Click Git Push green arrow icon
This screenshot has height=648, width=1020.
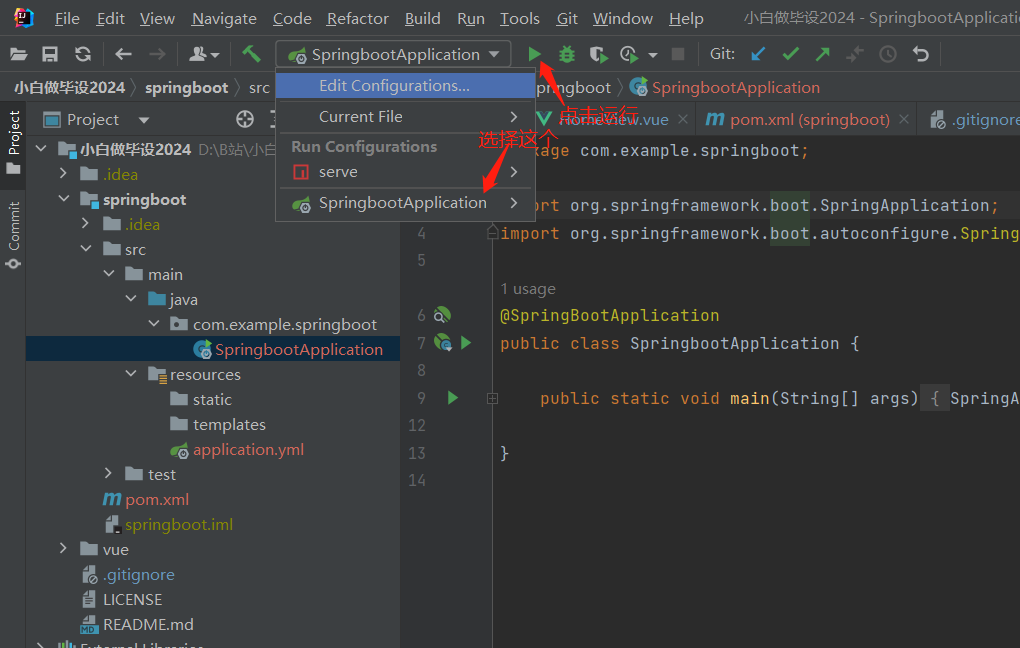822,55
